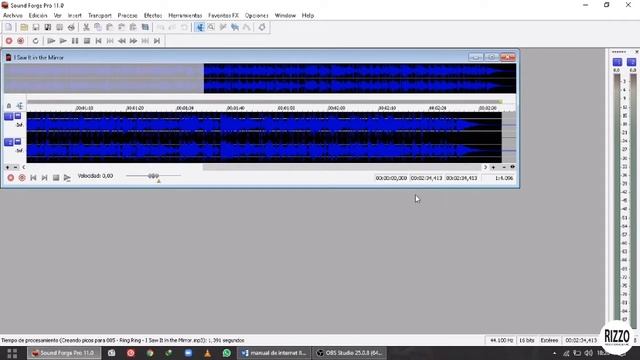Click the overview waveform bar at top

click(x=260, y=78)
